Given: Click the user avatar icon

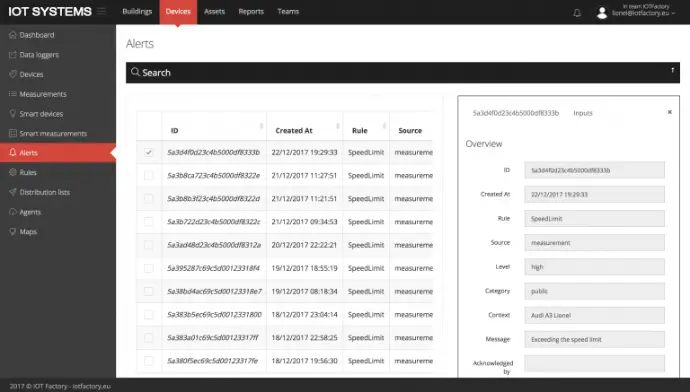Looking at the screenshot, I should pyautogui.click(x=602, y=12).
